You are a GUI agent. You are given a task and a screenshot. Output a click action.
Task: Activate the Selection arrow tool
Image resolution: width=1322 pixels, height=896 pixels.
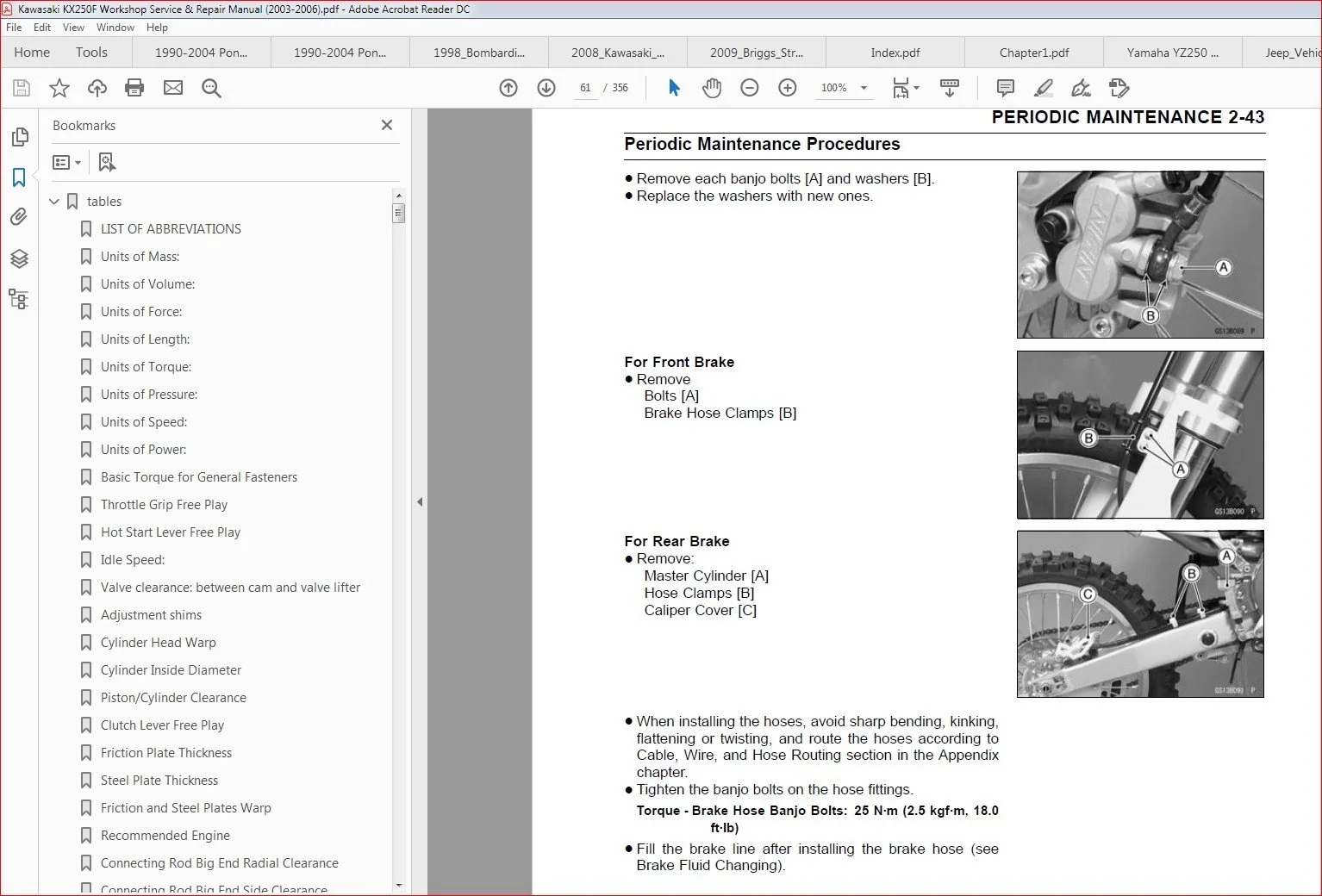[x=674, y=88]
